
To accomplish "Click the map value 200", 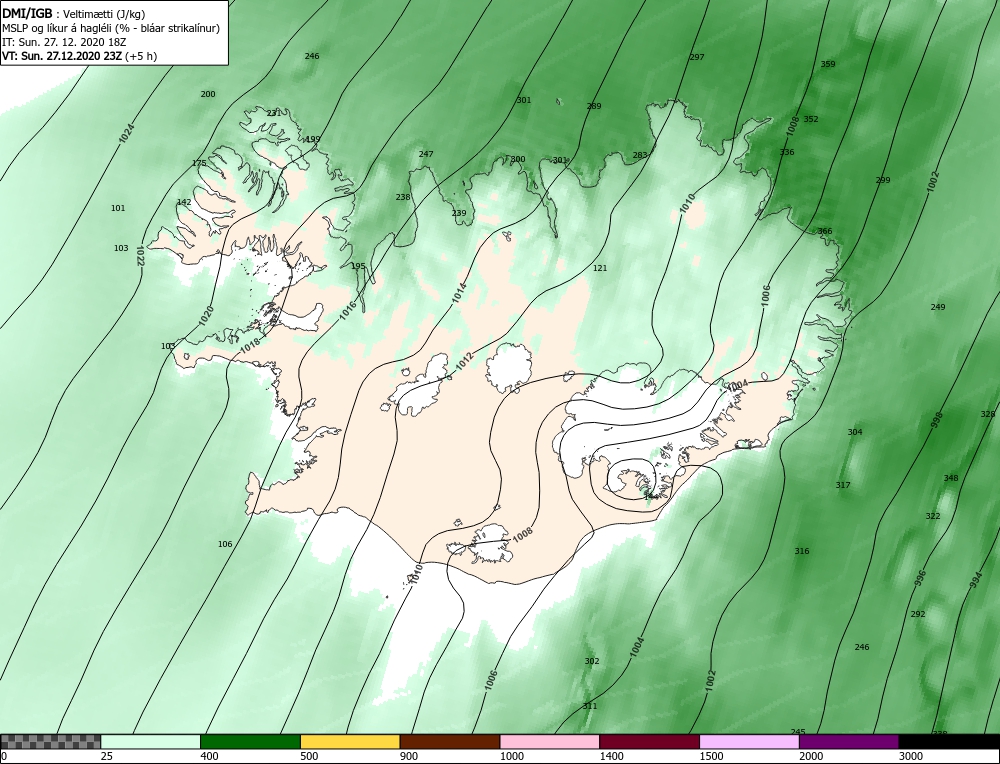I will click(208, 94).
